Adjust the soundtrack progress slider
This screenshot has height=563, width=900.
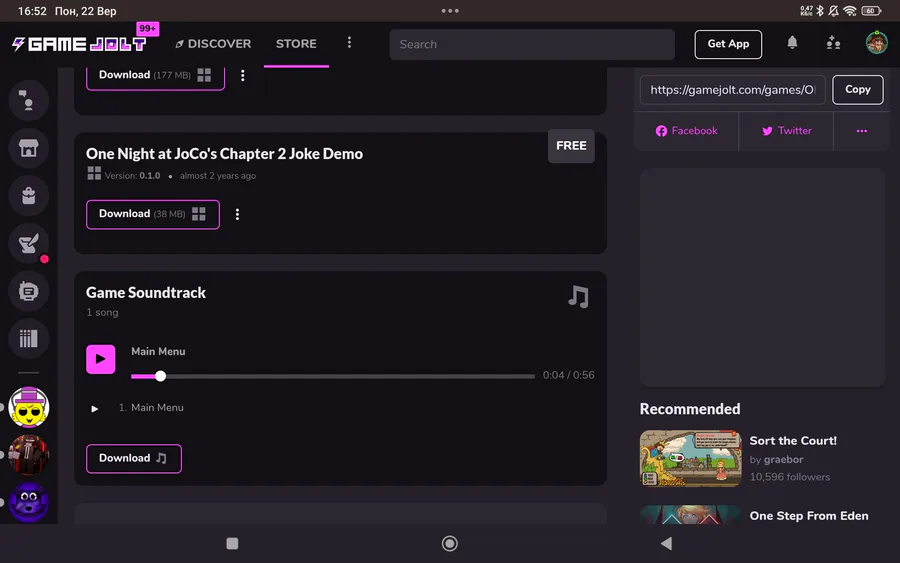click(x=333, y=376)
